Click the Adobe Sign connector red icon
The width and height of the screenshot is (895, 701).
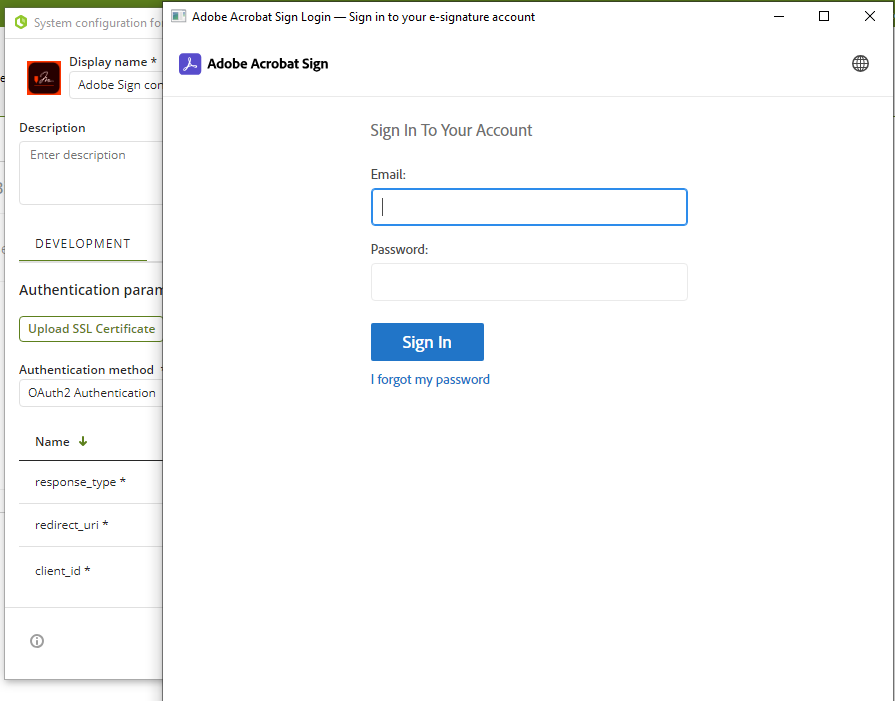pyautogui.click(x=44, y=78)
